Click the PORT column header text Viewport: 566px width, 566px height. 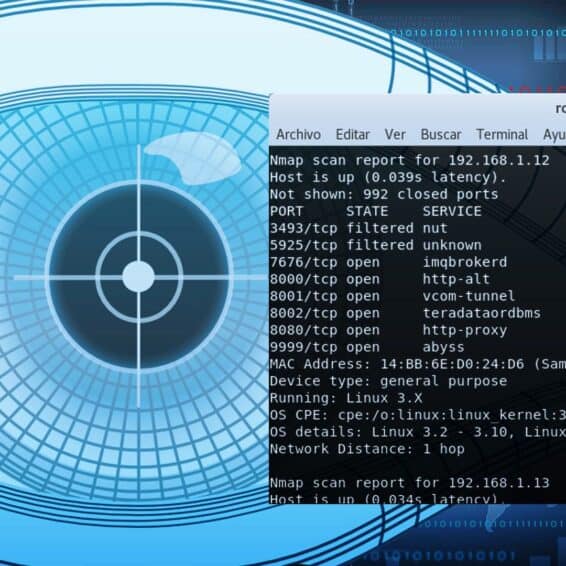286,211
